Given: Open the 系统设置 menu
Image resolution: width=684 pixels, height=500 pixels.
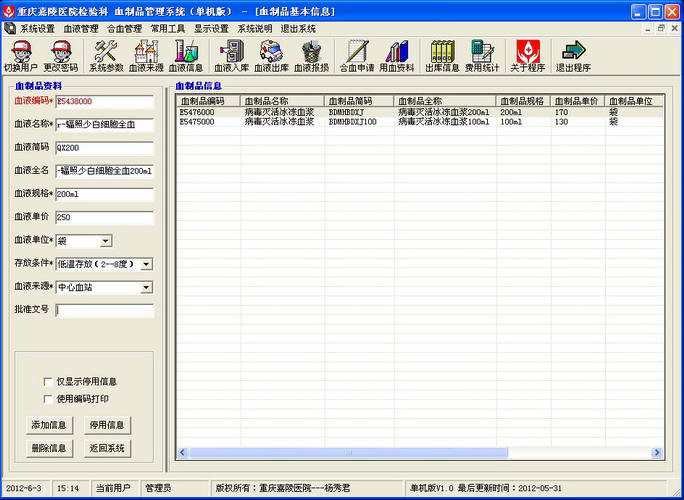Looking at the screenshot, I should (x=38, y=29).
